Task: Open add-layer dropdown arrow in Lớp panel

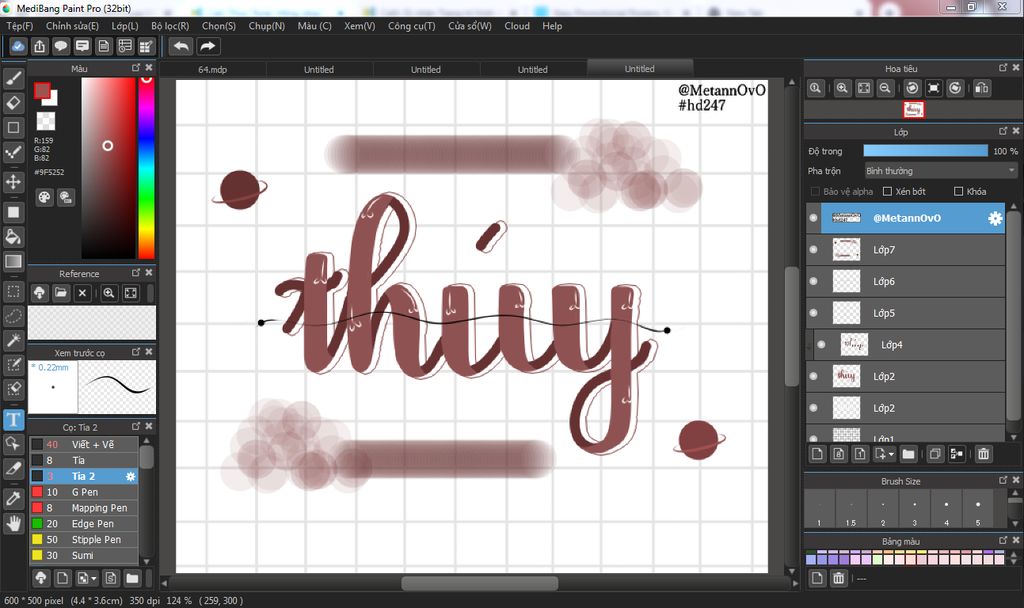Action: (x=891, y=453)
